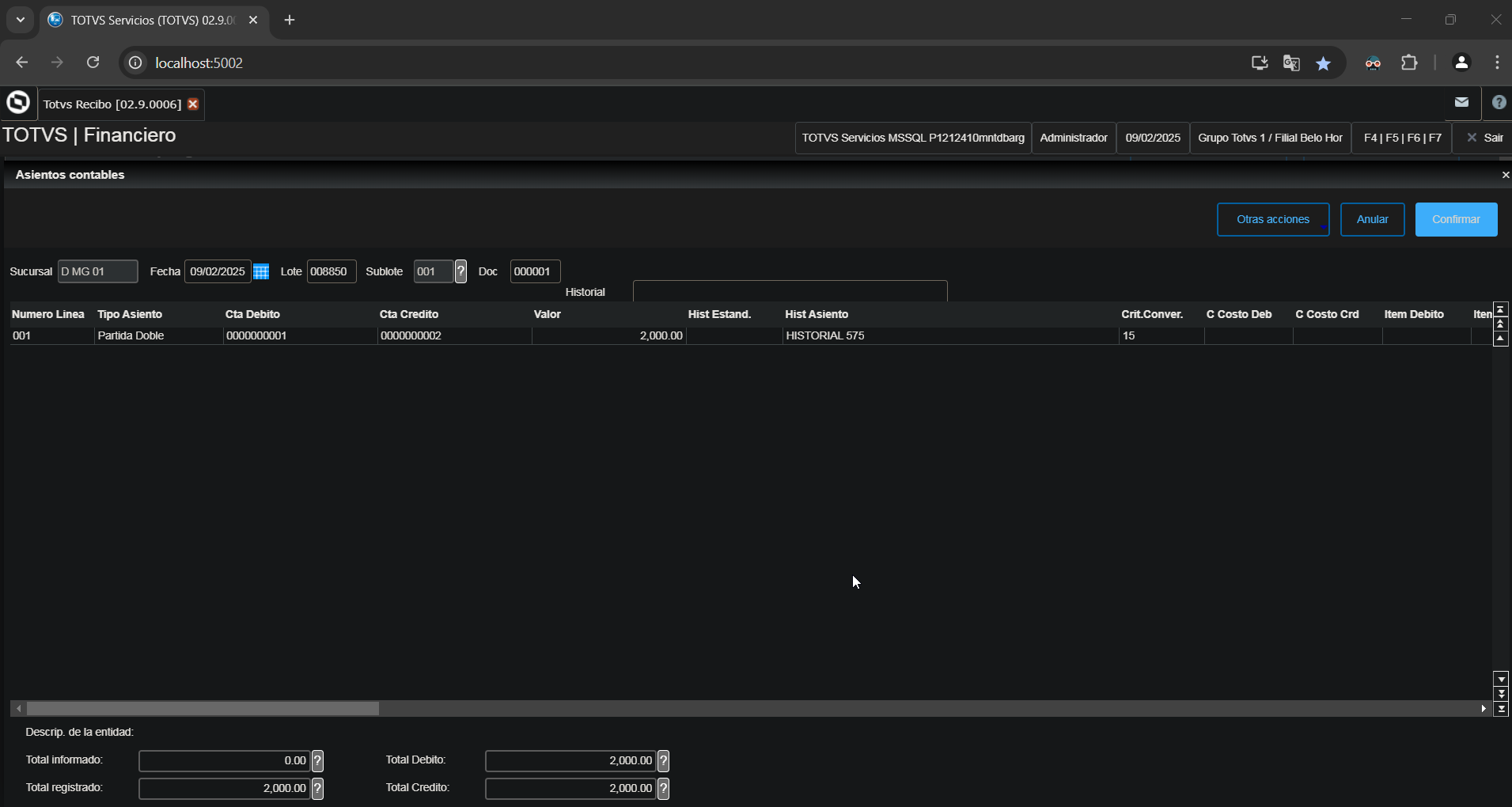Click the Sair exit button
Screen dimensions: 1512x807
point(1484,138)
